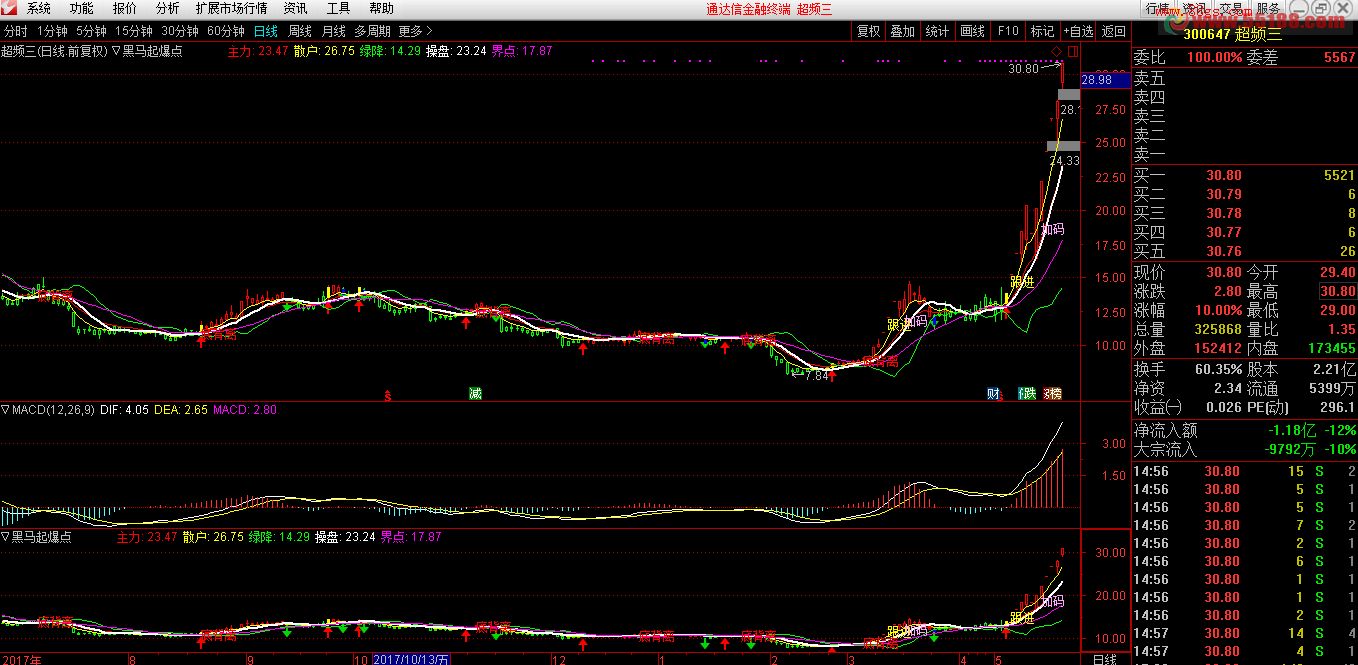Open the 系统 menu
This screenshot has height=665, width=1358.
[x=39, y=8]
